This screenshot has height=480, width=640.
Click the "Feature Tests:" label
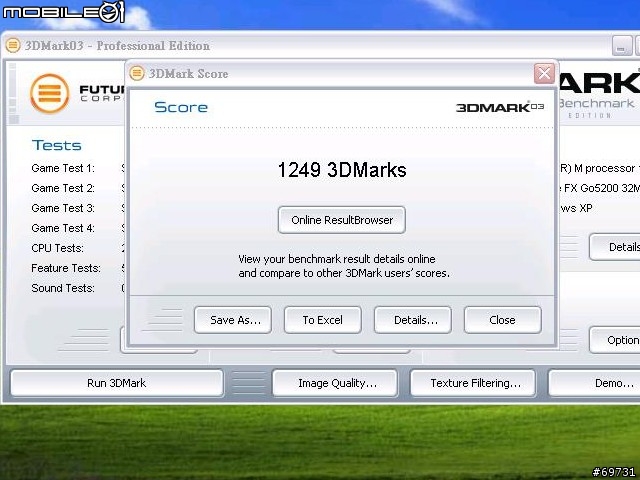[x=66, y=268]
